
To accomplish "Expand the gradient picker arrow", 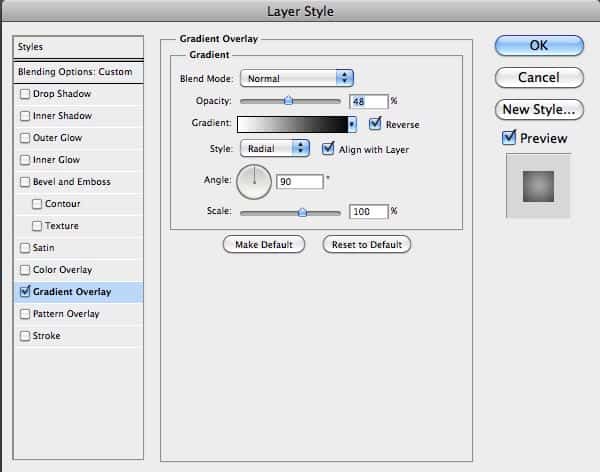I will pos(352,125).
